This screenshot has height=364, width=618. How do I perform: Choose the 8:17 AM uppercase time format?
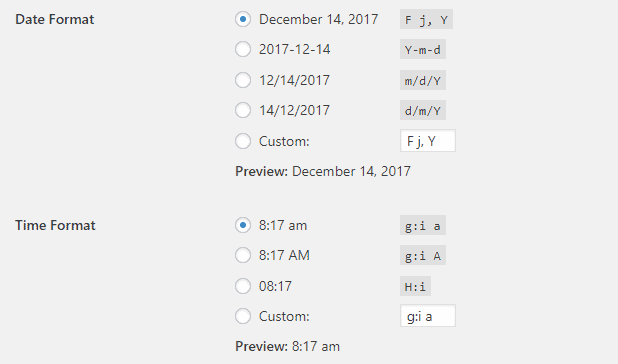point(243,255)
